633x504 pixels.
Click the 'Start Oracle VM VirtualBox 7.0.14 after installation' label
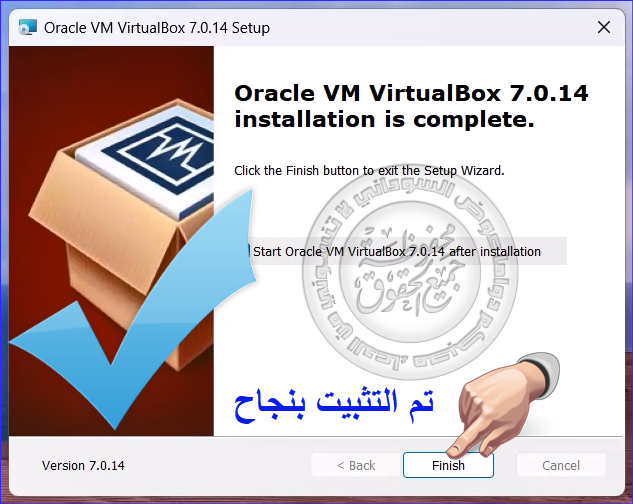[x=397, y=252]
